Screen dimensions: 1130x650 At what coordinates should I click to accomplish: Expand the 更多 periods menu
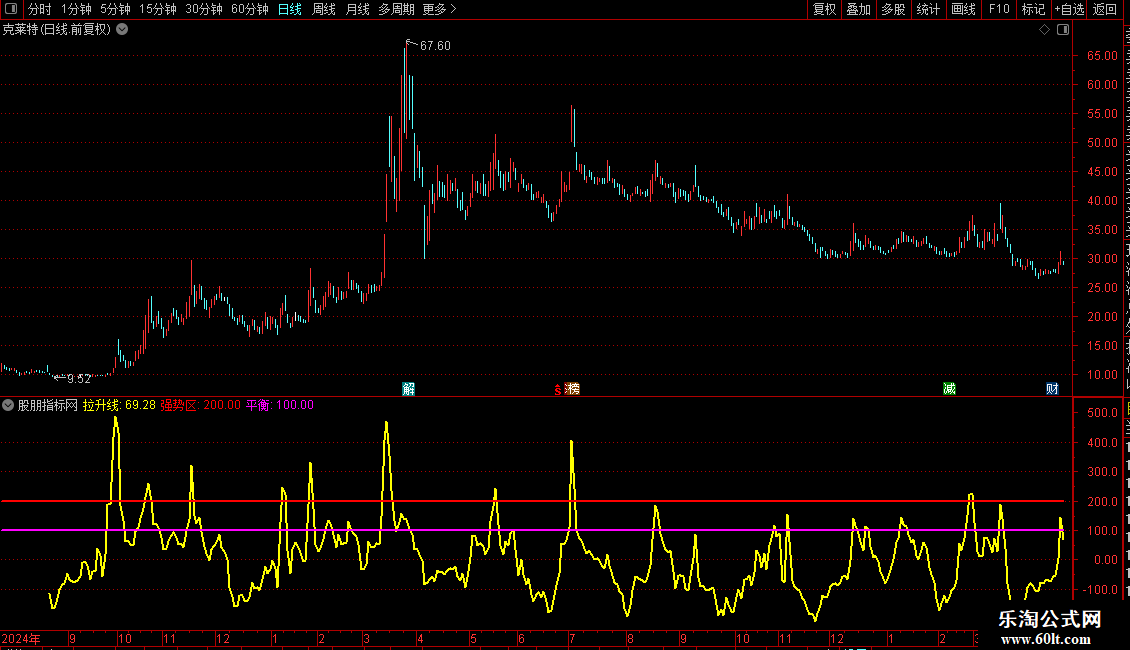440,9
